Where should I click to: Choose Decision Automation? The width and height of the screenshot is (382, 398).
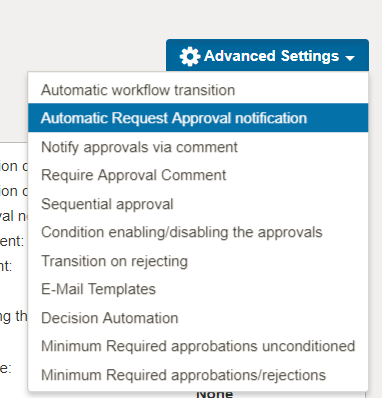[198, 318]
